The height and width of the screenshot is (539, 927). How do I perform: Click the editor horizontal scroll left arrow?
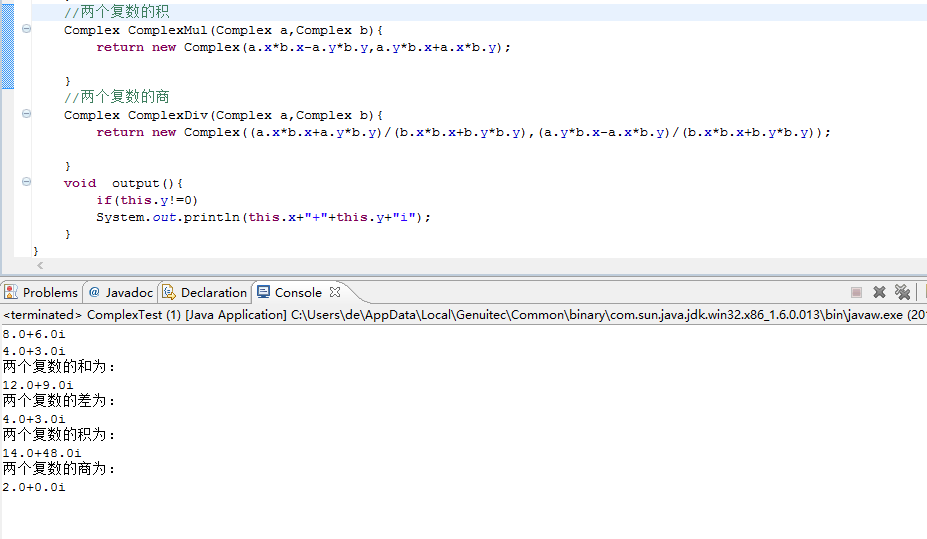coord(40,266)
